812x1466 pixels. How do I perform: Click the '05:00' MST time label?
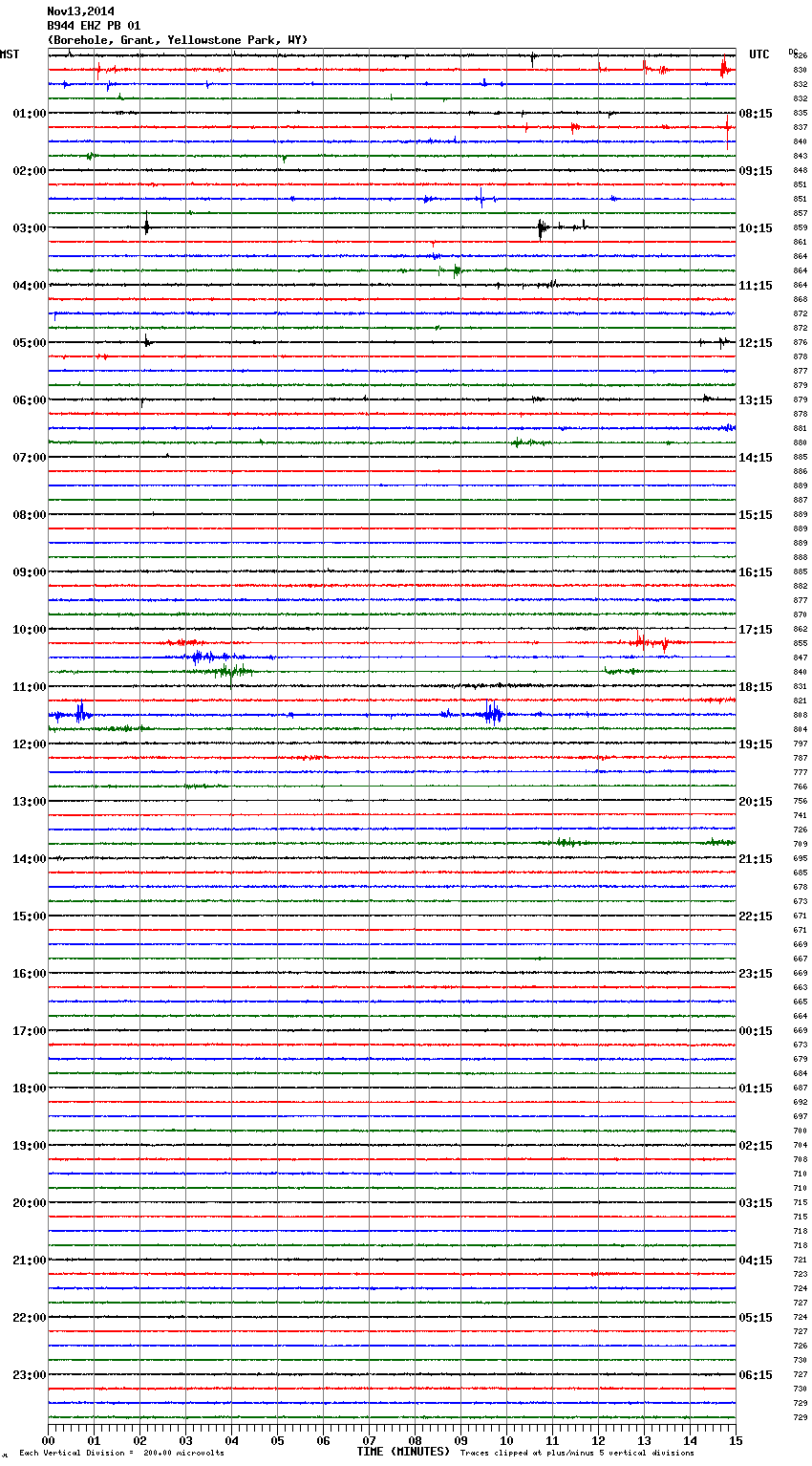pos(30,343)
